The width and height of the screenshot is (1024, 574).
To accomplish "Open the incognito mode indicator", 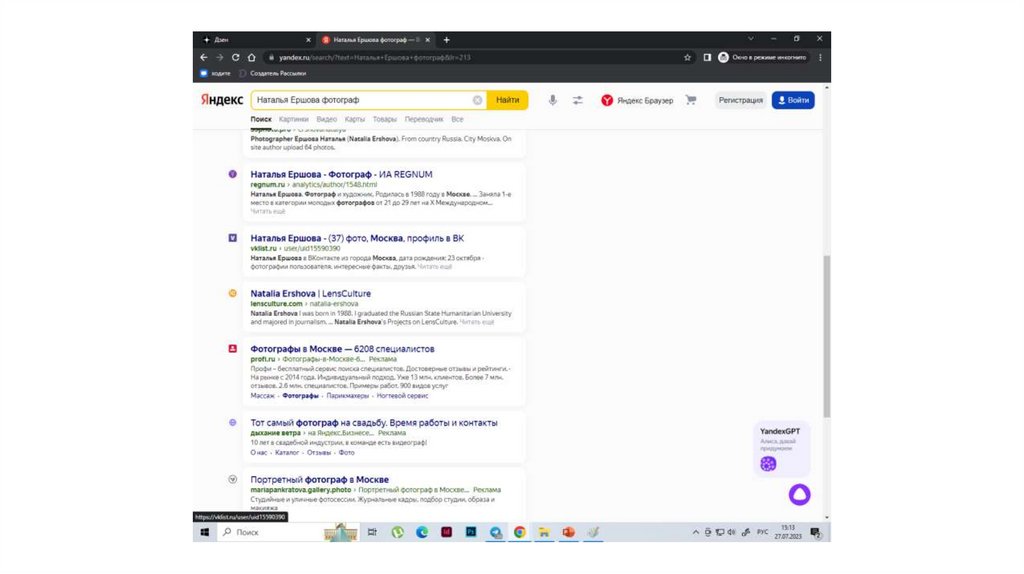I will point(762,57).
